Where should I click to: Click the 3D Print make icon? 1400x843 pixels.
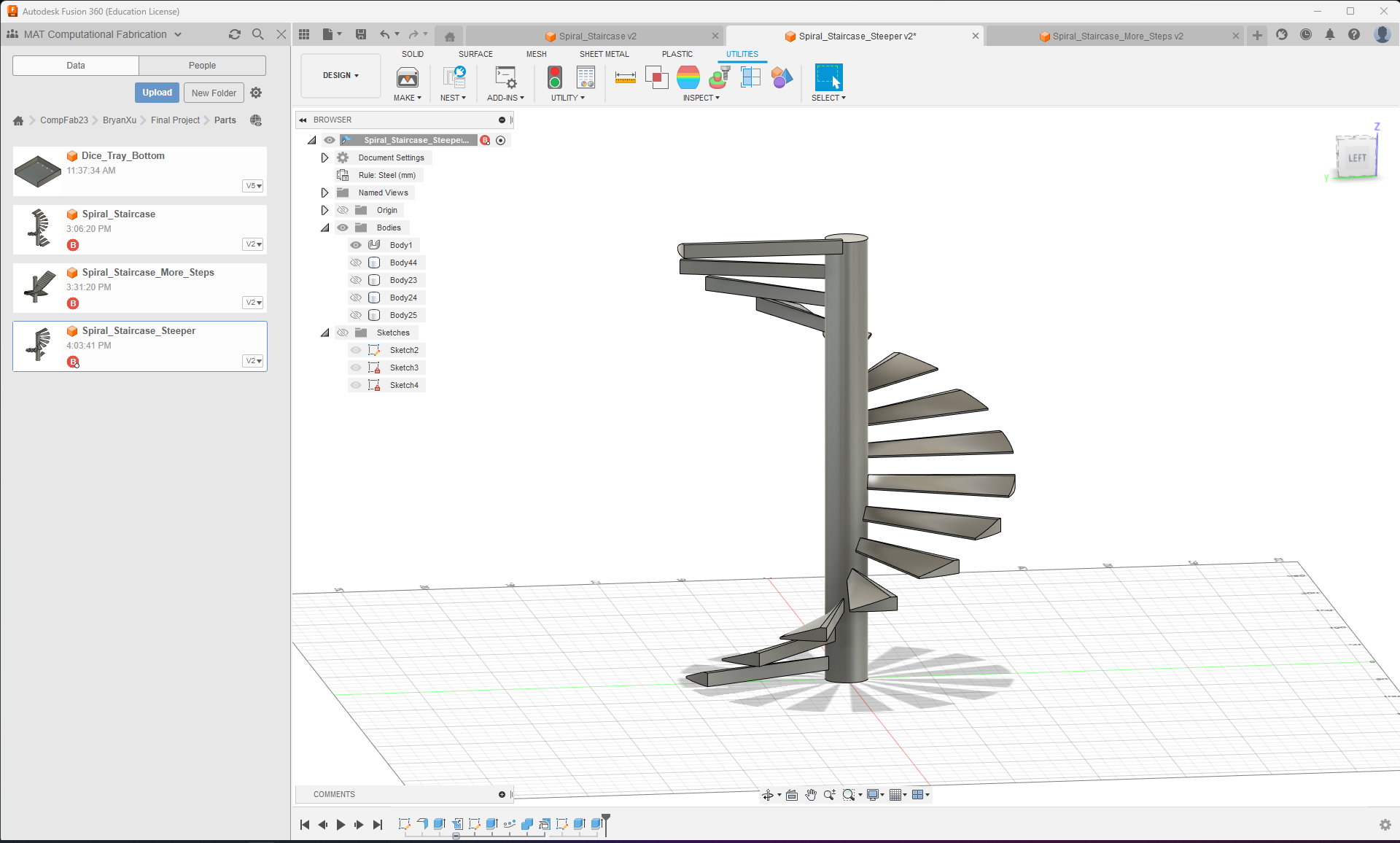pyautogui.click(x=407, y=77)
